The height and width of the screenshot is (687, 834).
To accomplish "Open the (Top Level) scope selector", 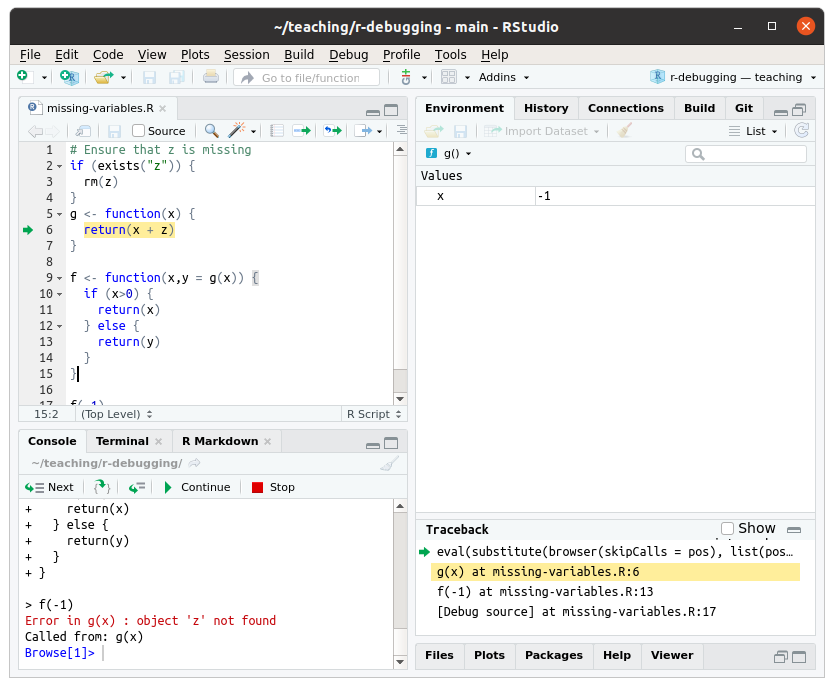I will point(117,414).
